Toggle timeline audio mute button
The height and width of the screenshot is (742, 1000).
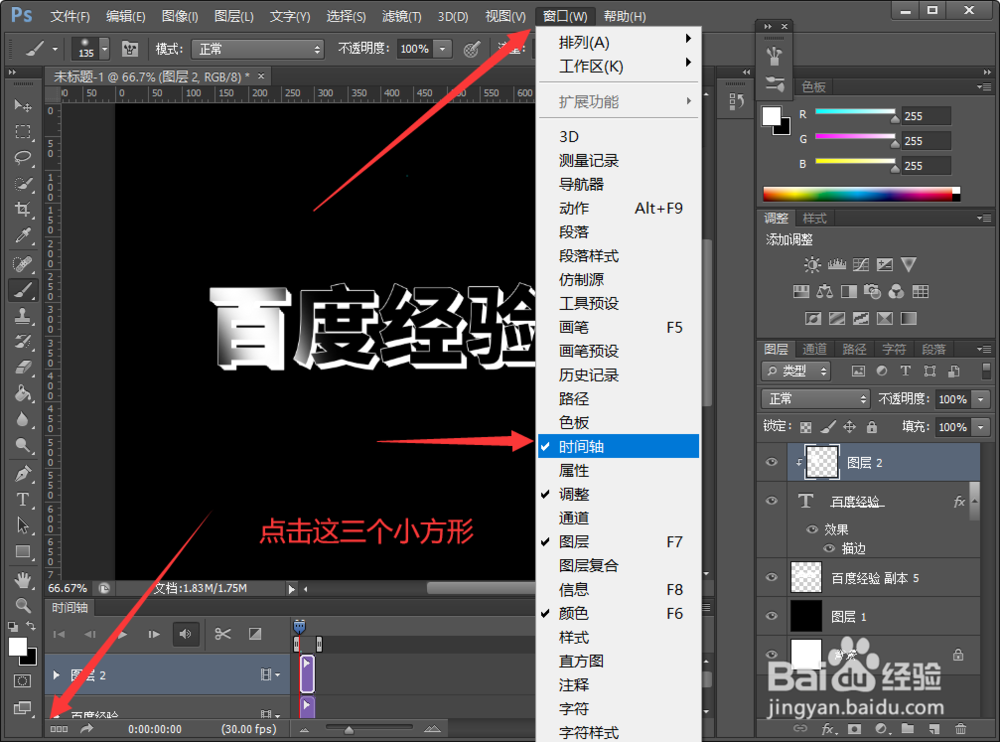[x=186, y=634]
